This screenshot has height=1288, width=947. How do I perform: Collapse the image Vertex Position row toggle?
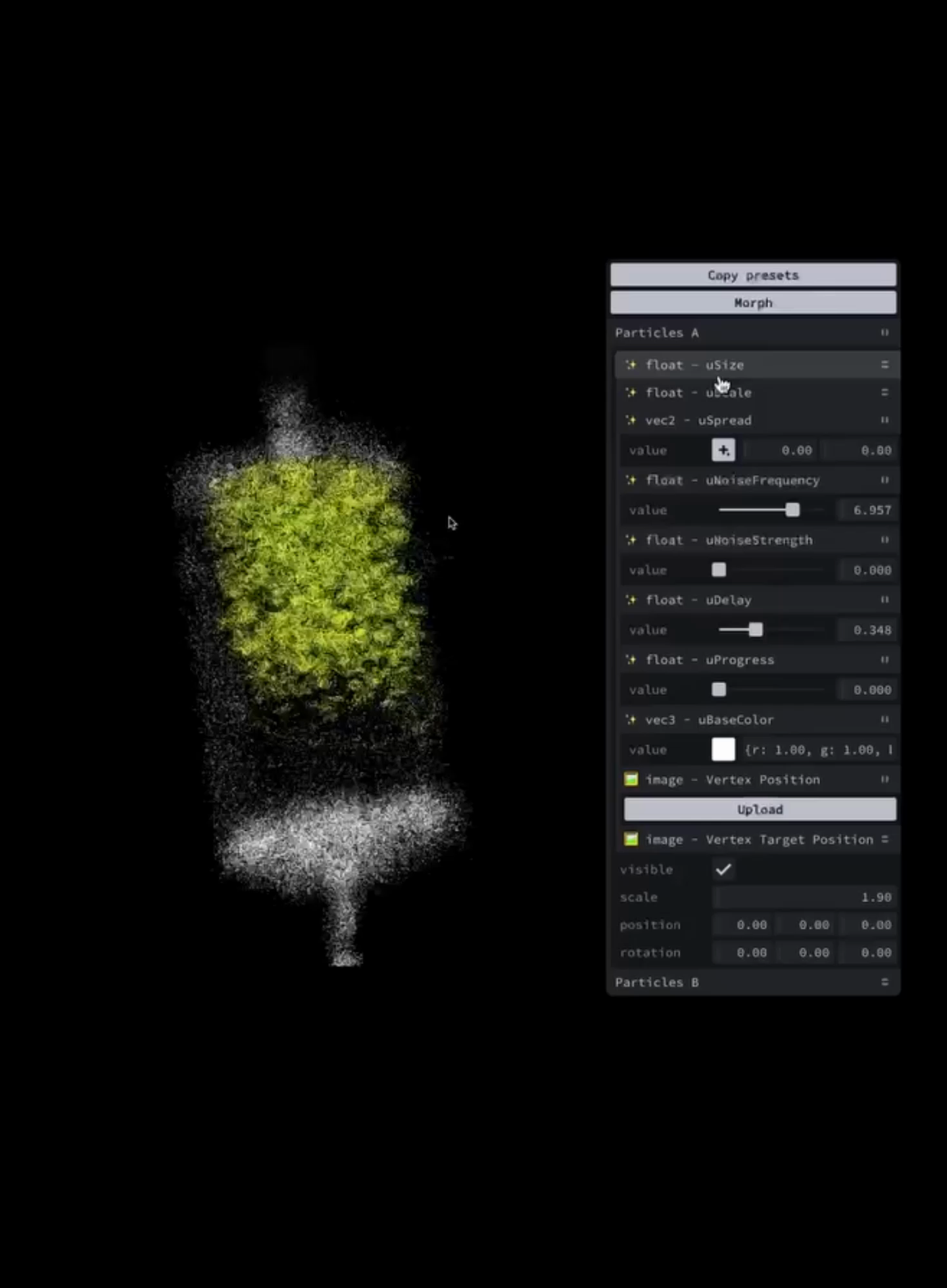885,779
